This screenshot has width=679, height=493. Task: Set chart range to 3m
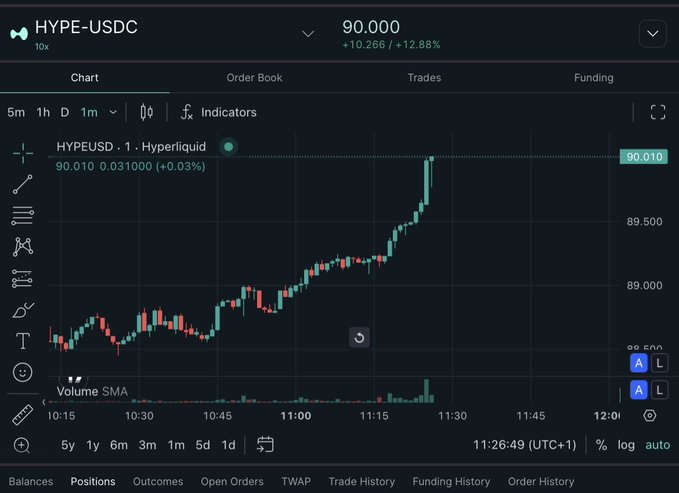pyautogui.click(x=147, y=445)
